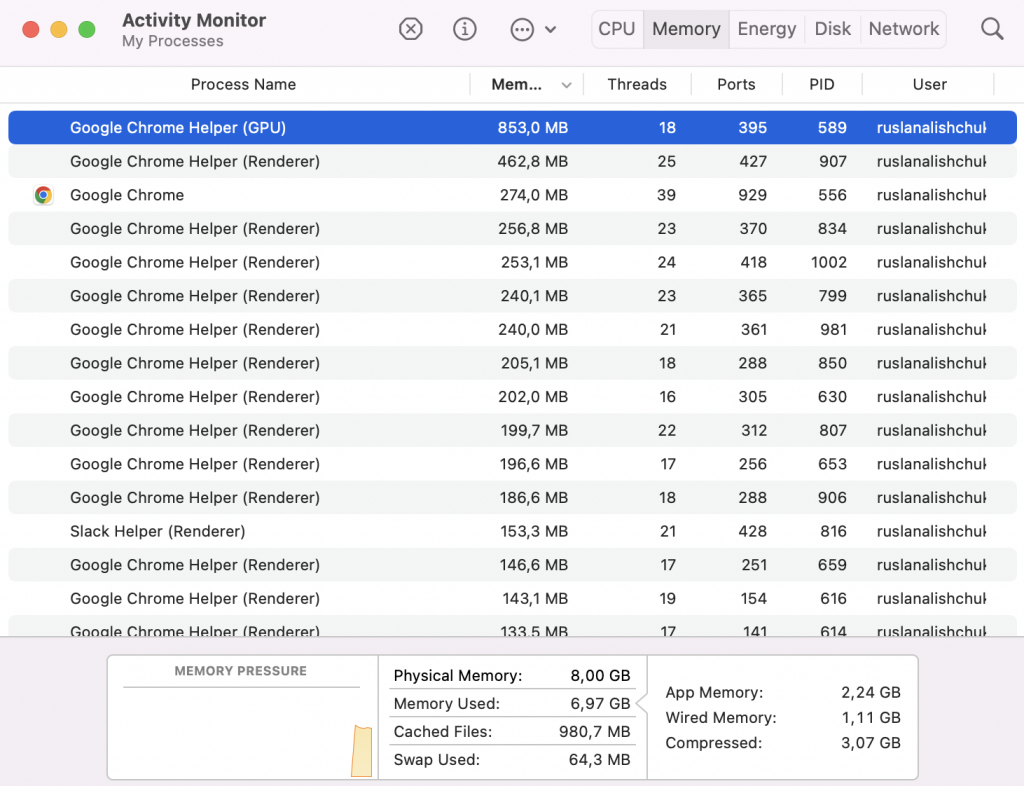Switch to the Memory tab

686,29
